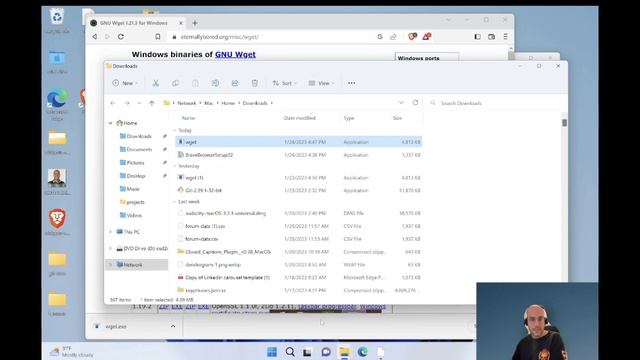This screenshot has height=360, width=640.
Task: Click the Home breadcrumb segment
Action: pyautogui.click(x=228, y=103)
